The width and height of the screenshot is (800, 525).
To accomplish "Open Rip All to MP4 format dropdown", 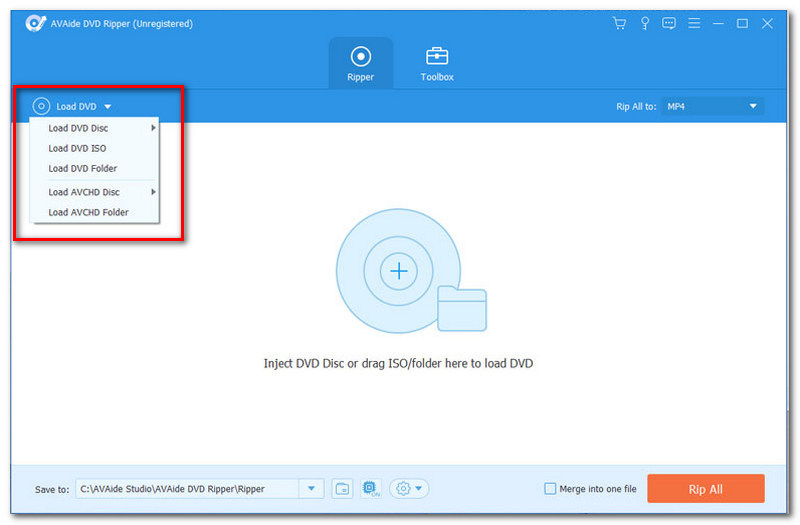I will click(x=712, y=106).
